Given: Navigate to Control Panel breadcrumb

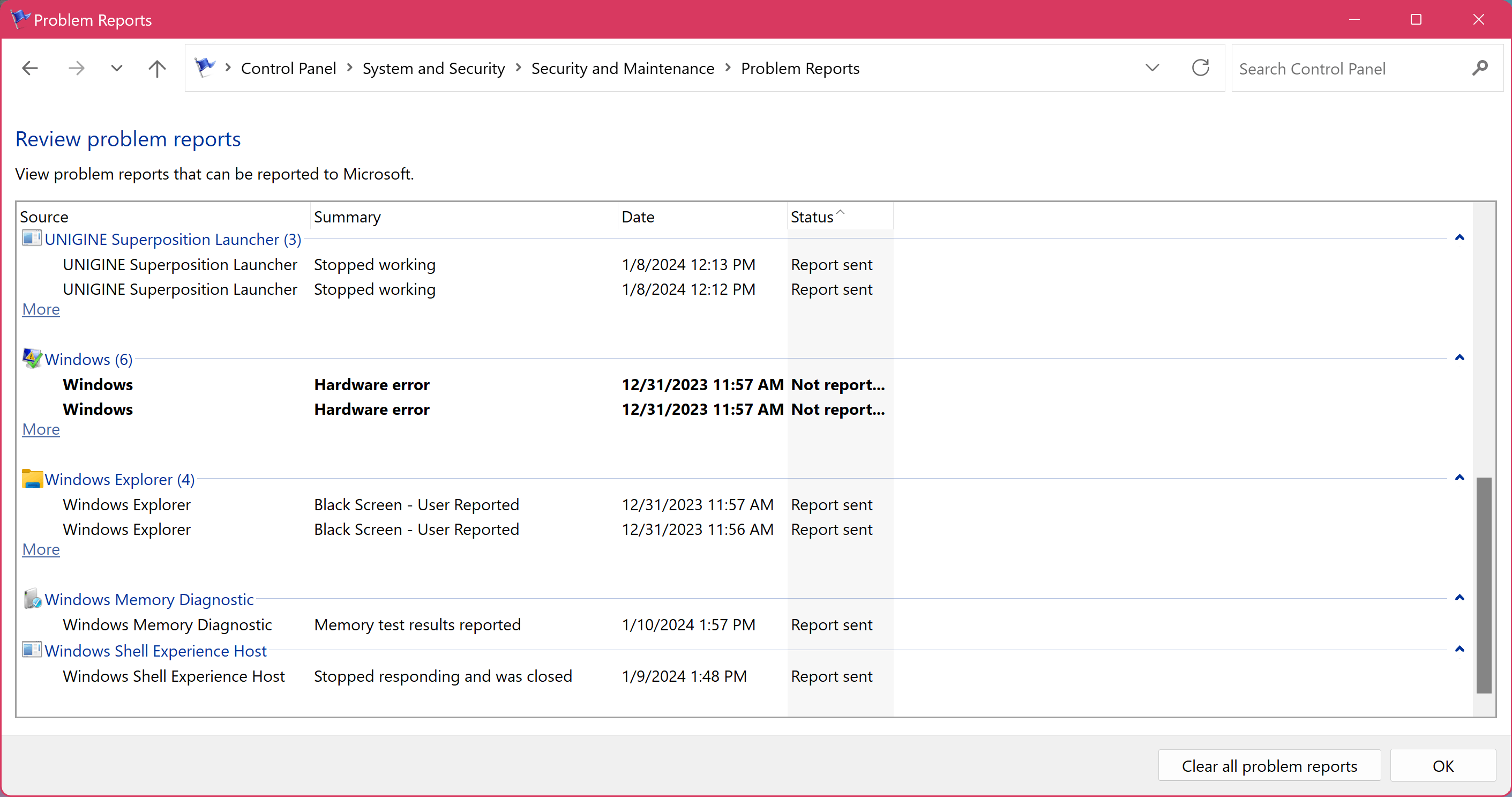Looking at the screenshot, I should click(x=288, y=68).
